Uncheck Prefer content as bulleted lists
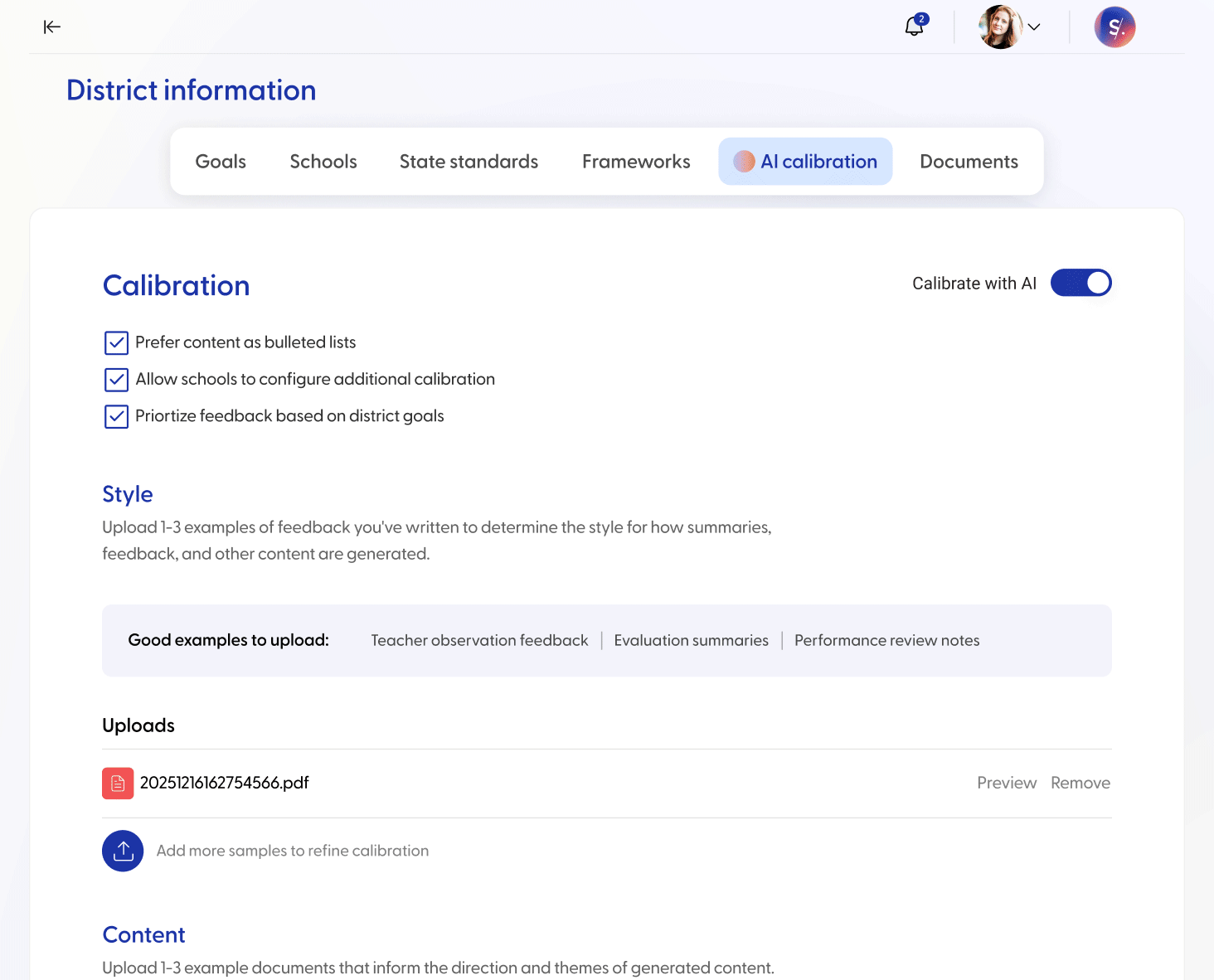Screen dimensions: 1214x980 (x=116, y=342)
